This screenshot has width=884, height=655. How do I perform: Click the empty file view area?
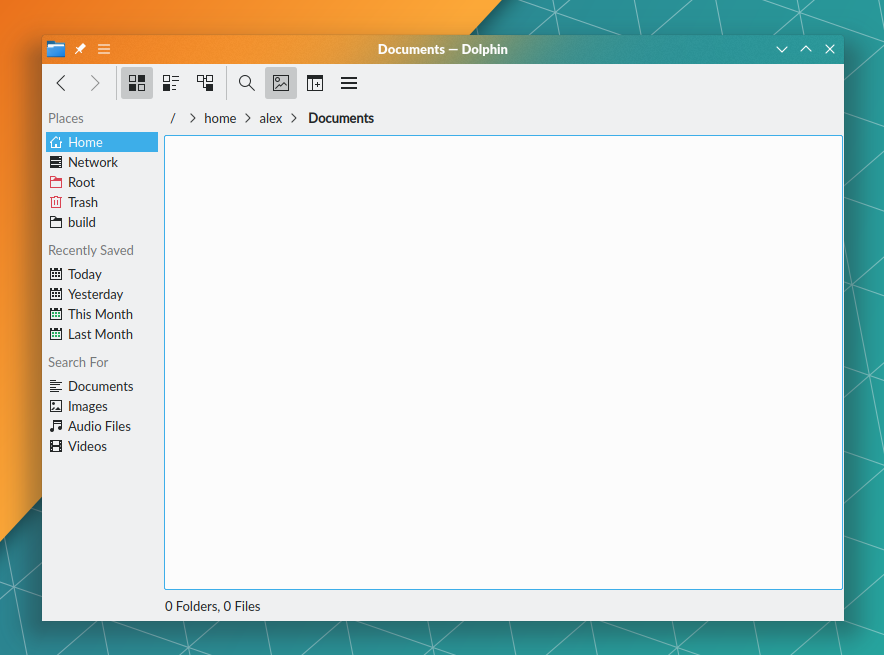click(503, 362)
